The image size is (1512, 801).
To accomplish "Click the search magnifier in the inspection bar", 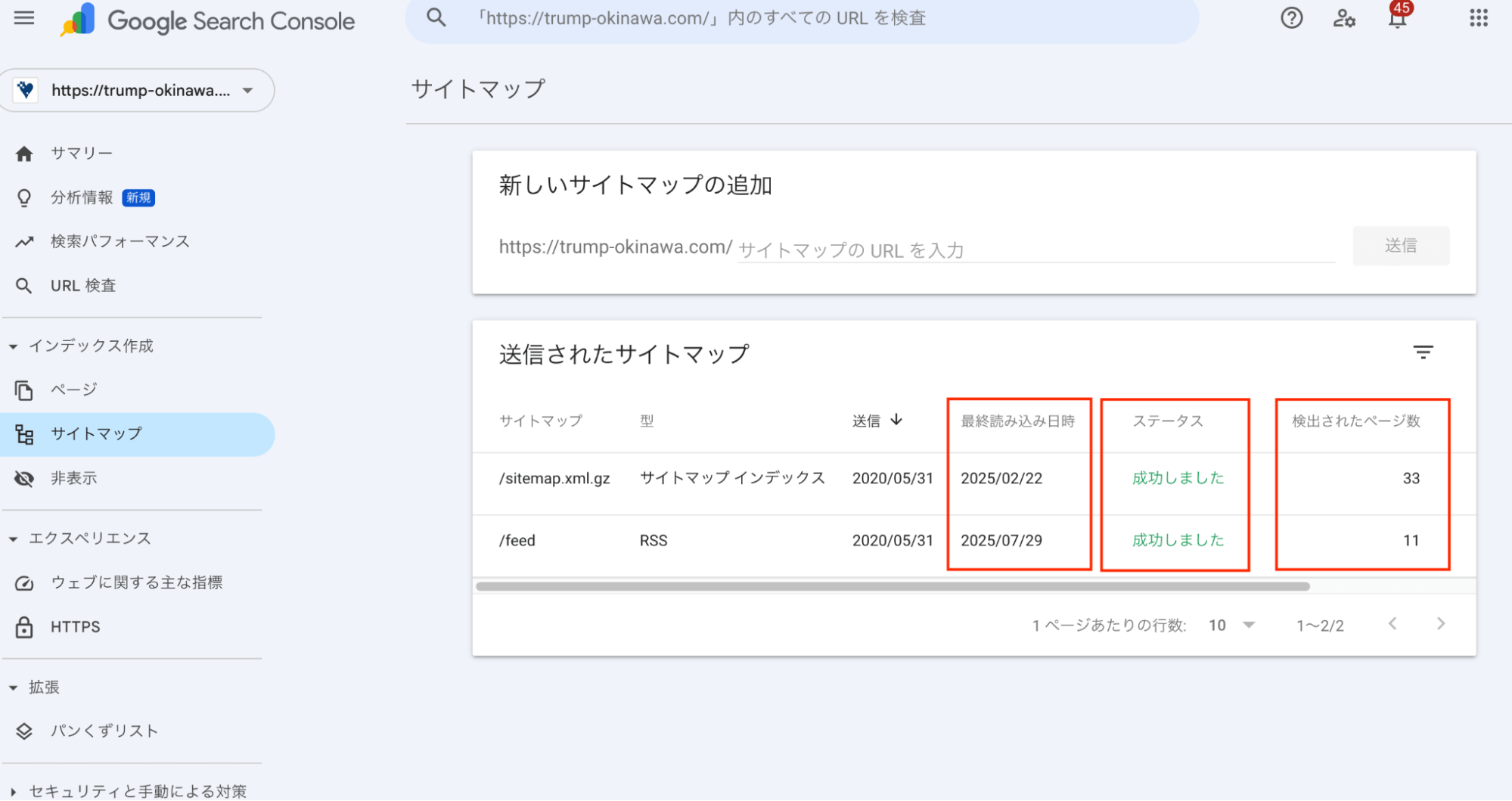I will point(436,17).
